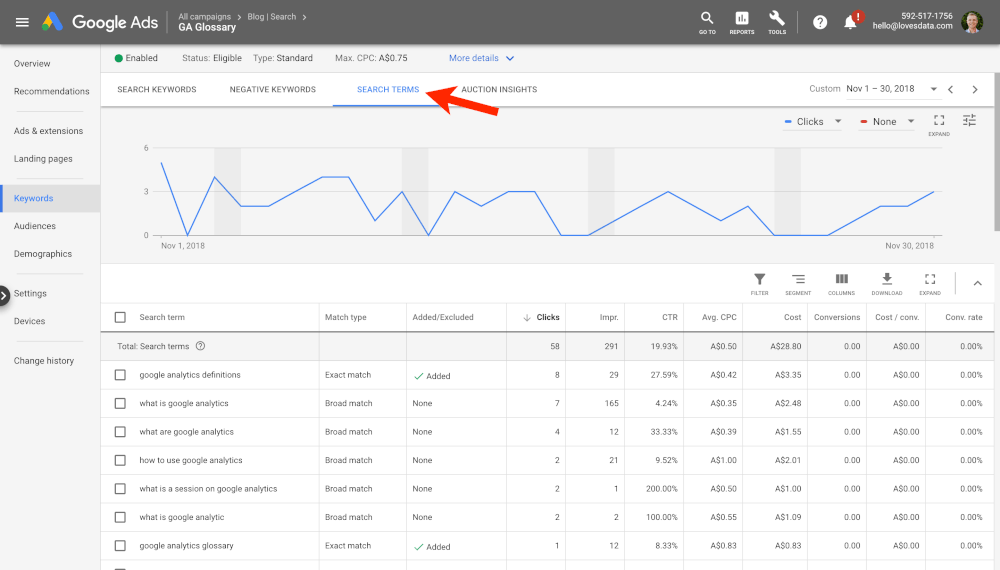1000x570 pixels.
Task: Switch to Search Keywords tab
Action: pyautogui.click(x=157, y=89)
